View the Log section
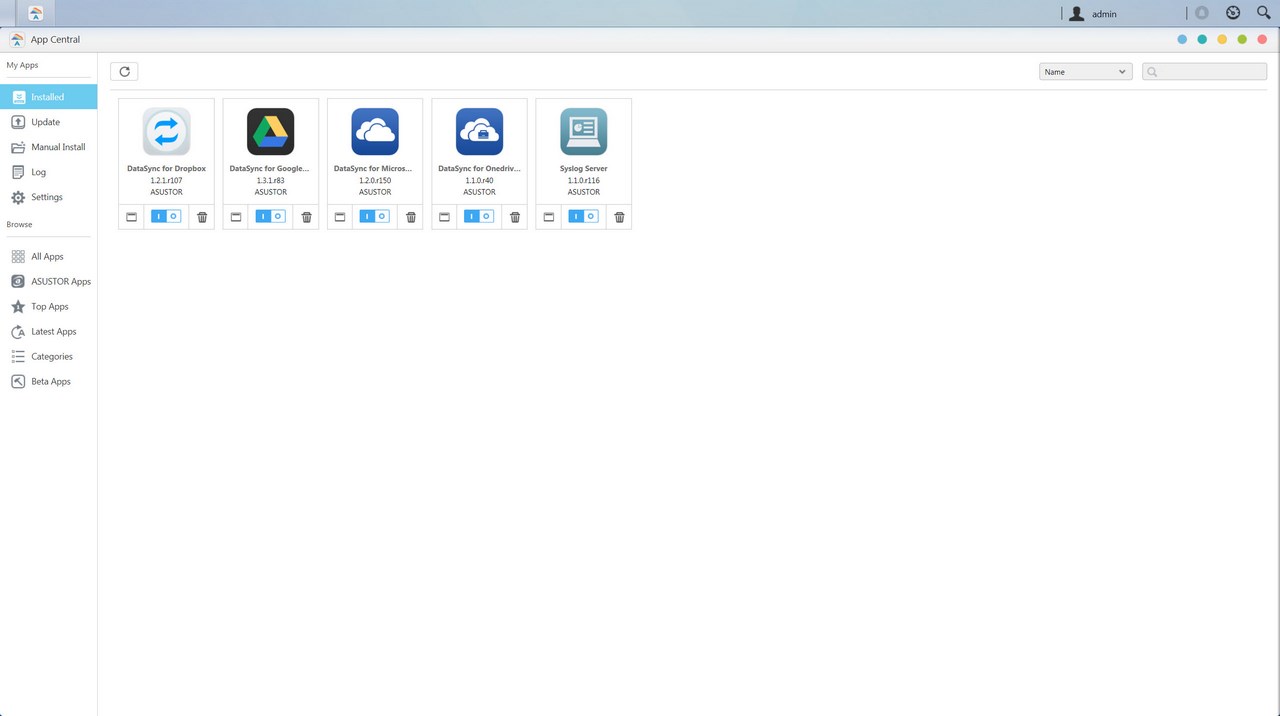The image size is (1280, 716). (x=48, y=172)
